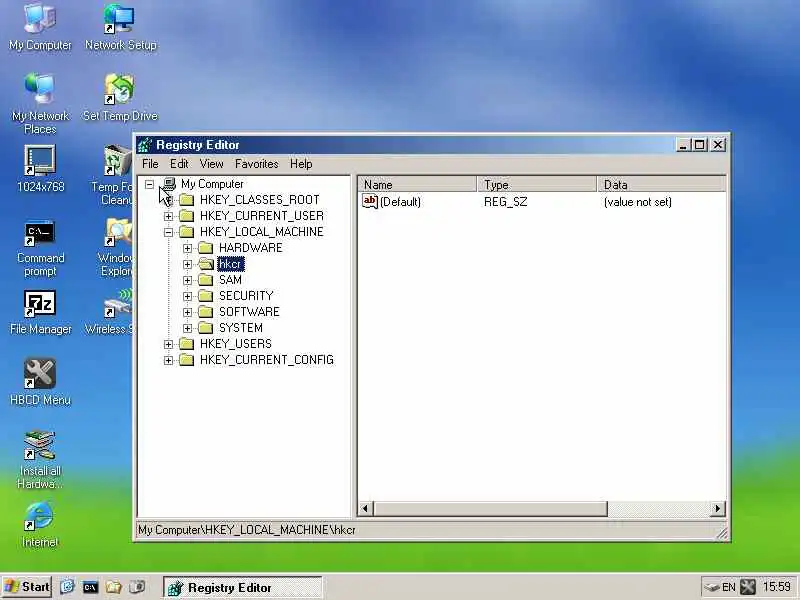The height and width of the screenshot is (600, 800).
Task: Expand the HKEY_CURRENT_USER node
Action: click(168, 216)
